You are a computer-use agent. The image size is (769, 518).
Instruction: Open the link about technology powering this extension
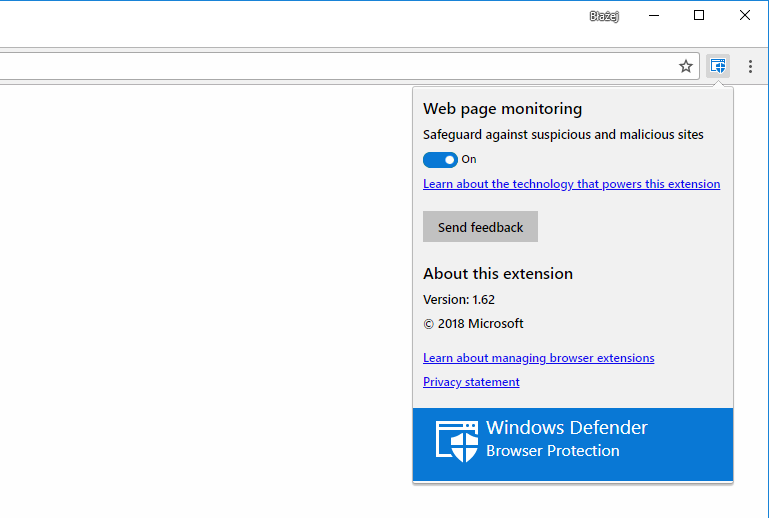click(x=571, y=184)
